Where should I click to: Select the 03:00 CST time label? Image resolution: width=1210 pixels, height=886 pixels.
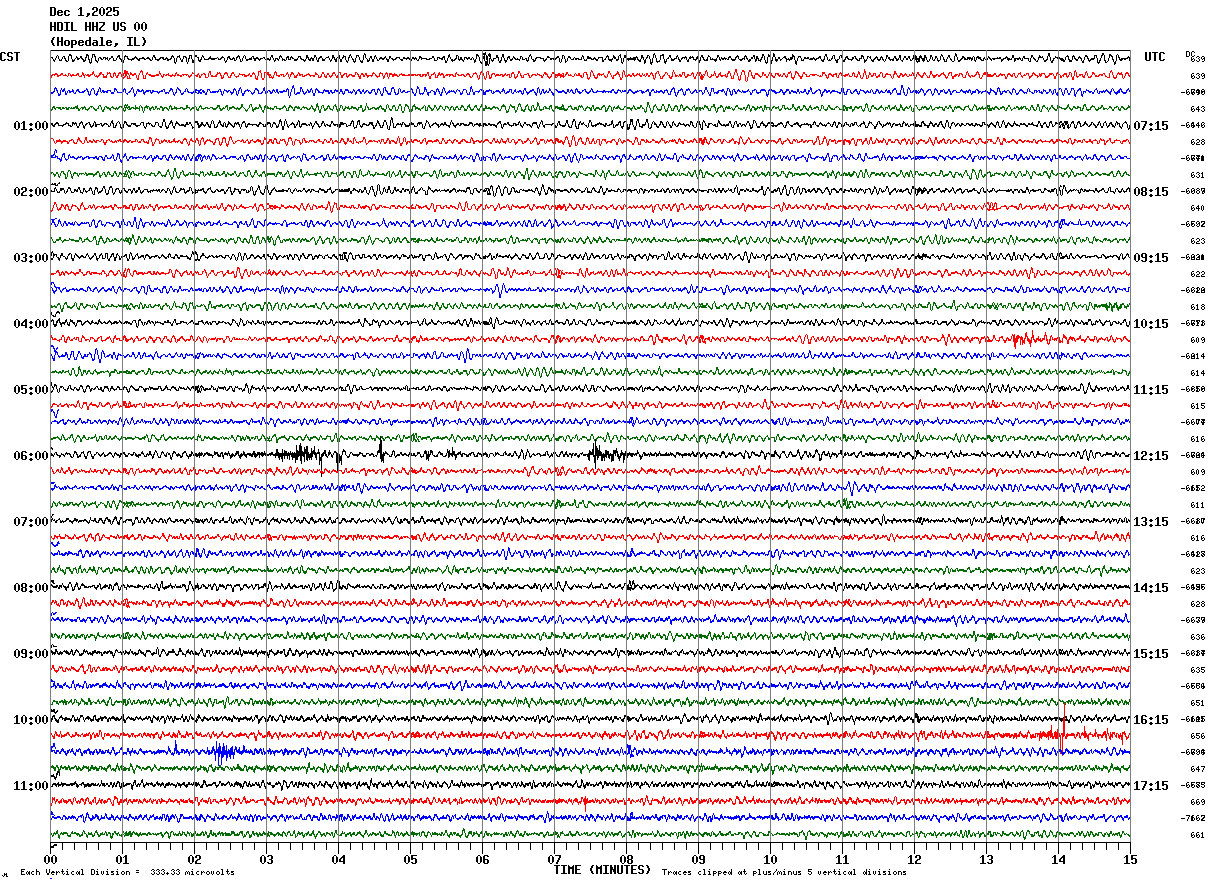point(31,258)
